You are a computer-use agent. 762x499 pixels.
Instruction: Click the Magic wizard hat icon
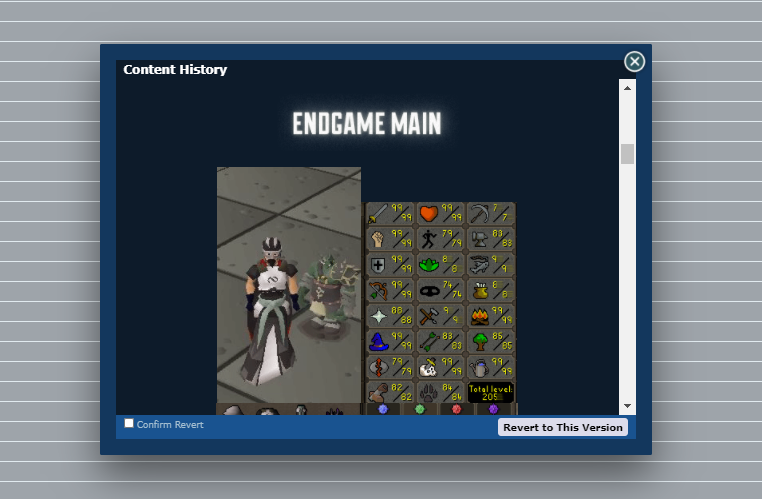(x=378, y=342)
